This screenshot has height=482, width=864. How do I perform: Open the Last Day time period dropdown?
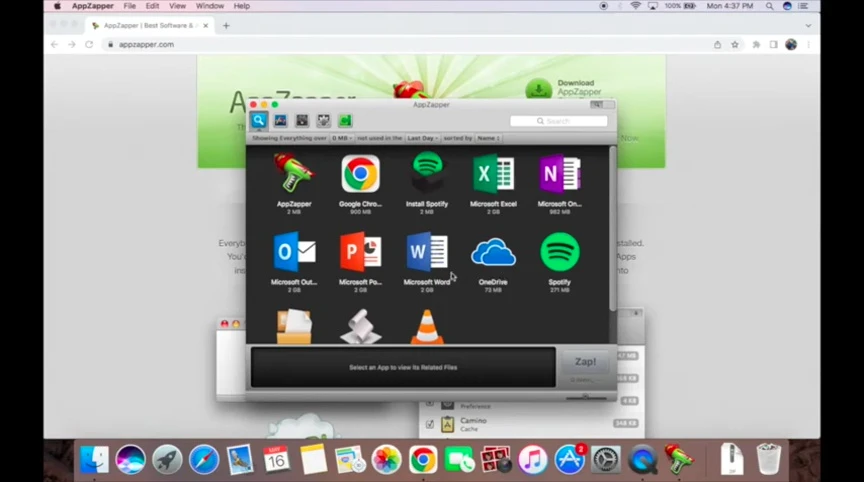(x=423, y=138)
